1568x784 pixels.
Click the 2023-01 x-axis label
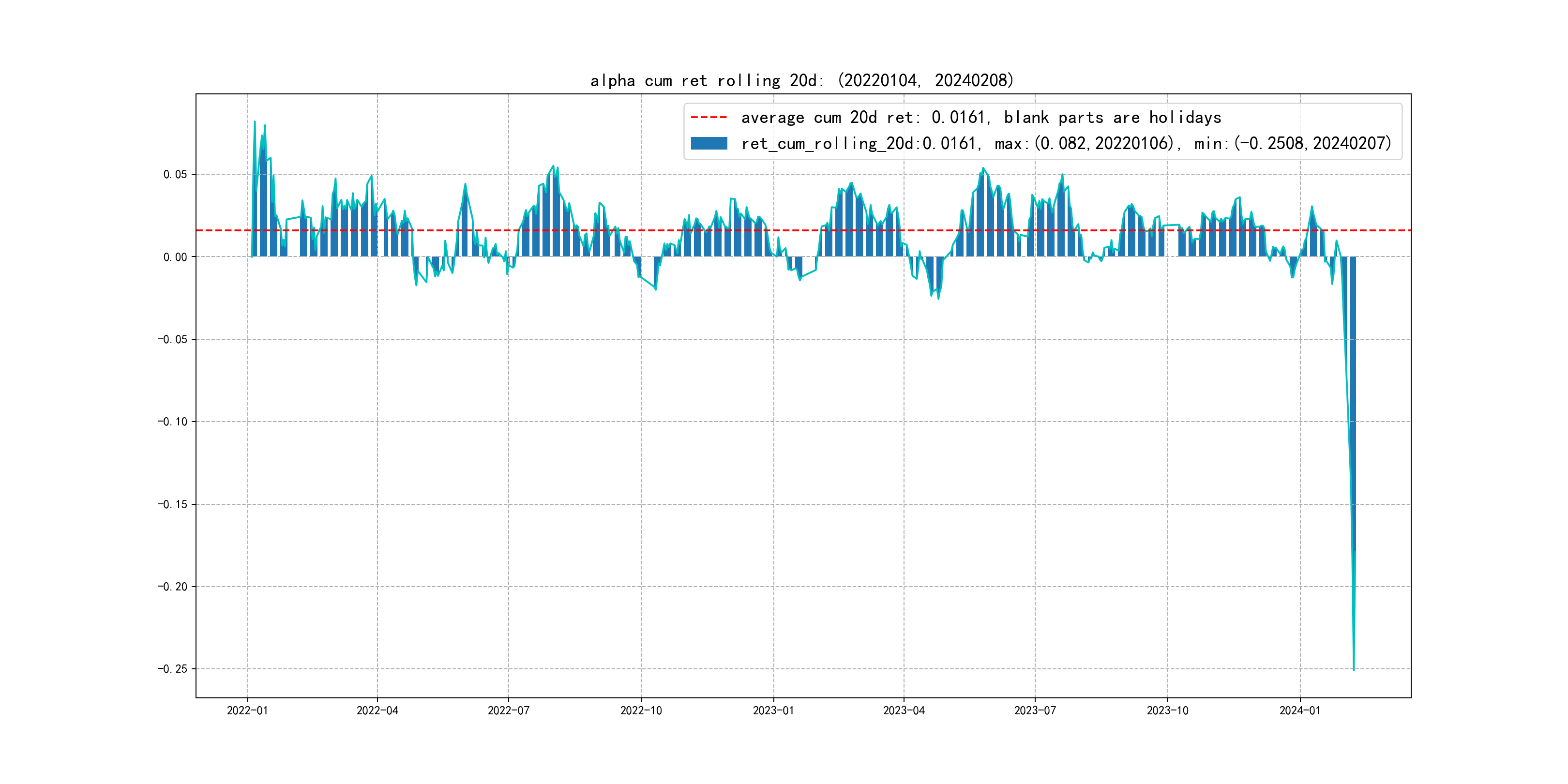tap(773, 710)
